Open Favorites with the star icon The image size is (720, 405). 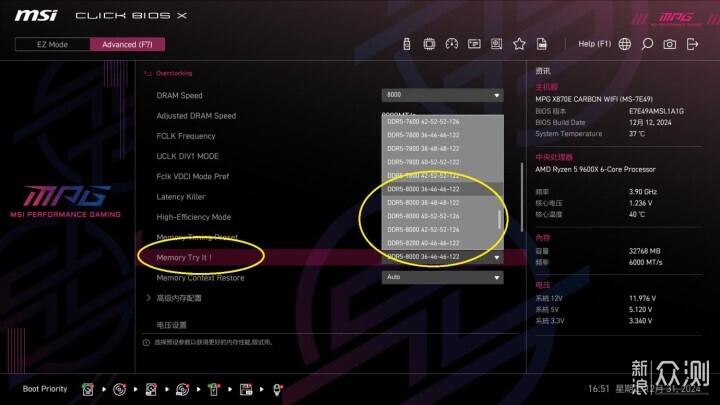point(519,44)
